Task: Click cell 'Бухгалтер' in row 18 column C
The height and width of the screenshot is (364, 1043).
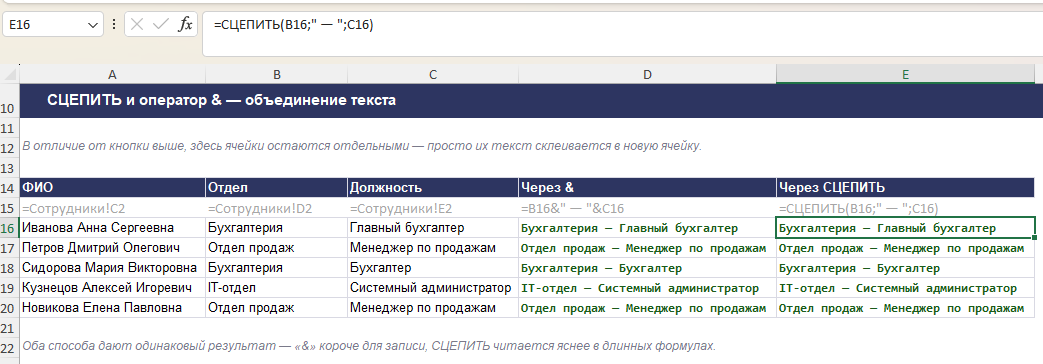Action: [433, 268]
